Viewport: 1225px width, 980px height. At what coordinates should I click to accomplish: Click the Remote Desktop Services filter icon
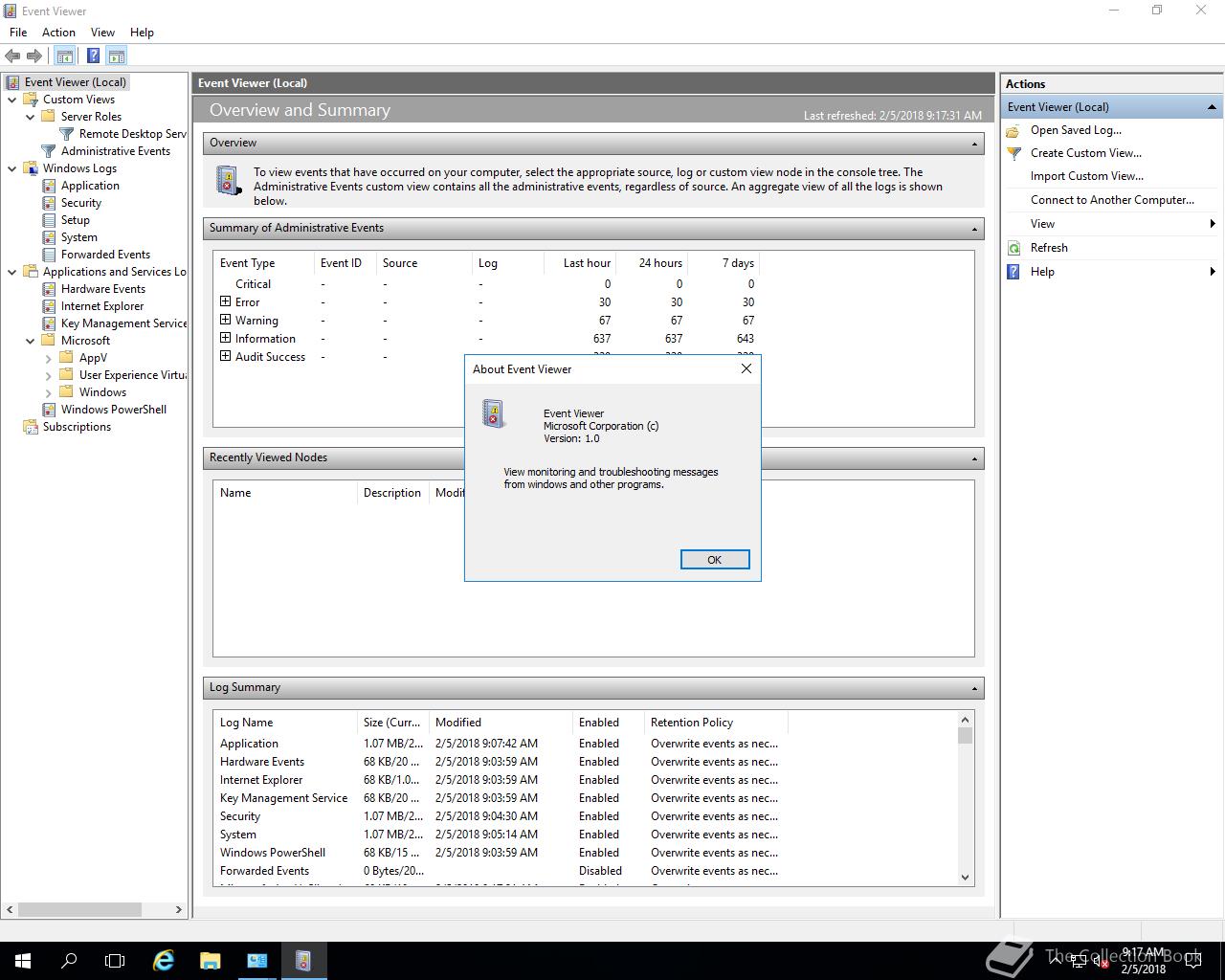(x=67, y=134)
